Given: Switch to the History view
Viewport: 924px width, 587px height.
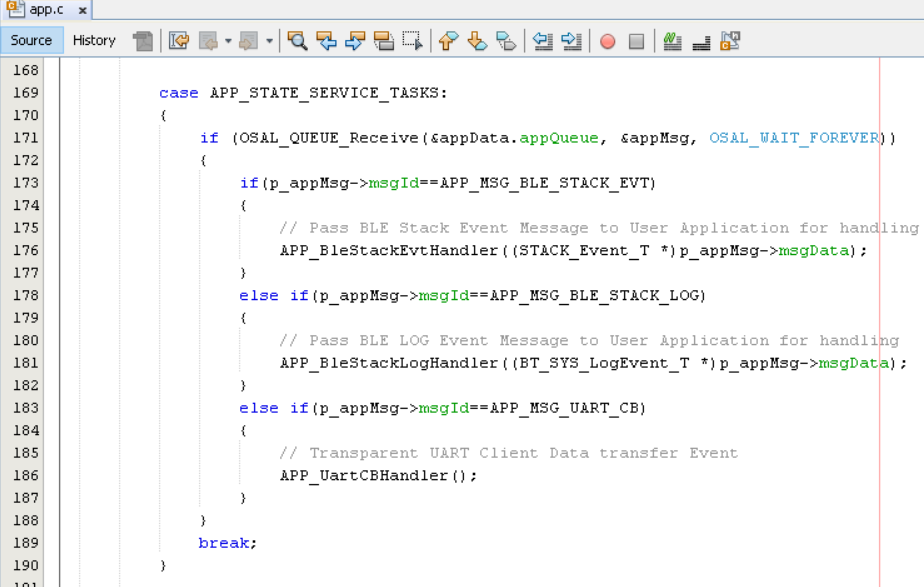Looking at the screenshot, I should pos(94,41).
